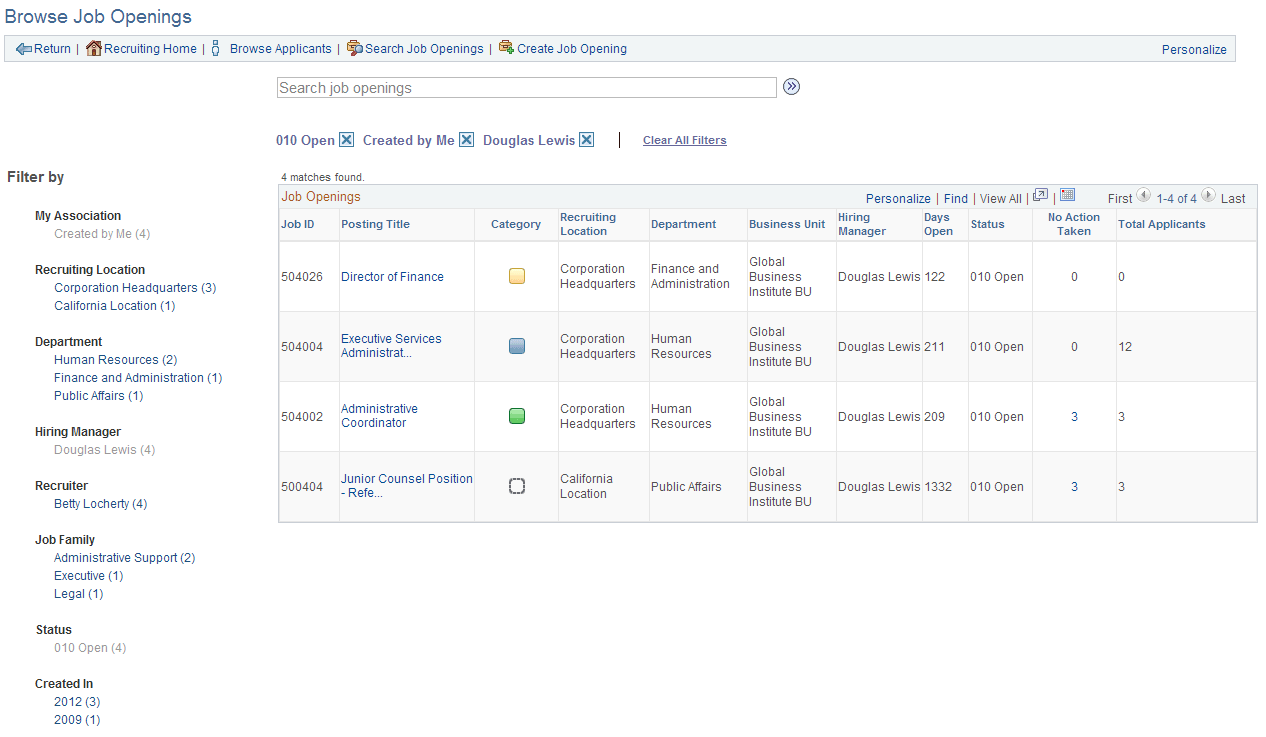
Task: Click the Create Job Opening icon
Action: [x=504, y=48]
